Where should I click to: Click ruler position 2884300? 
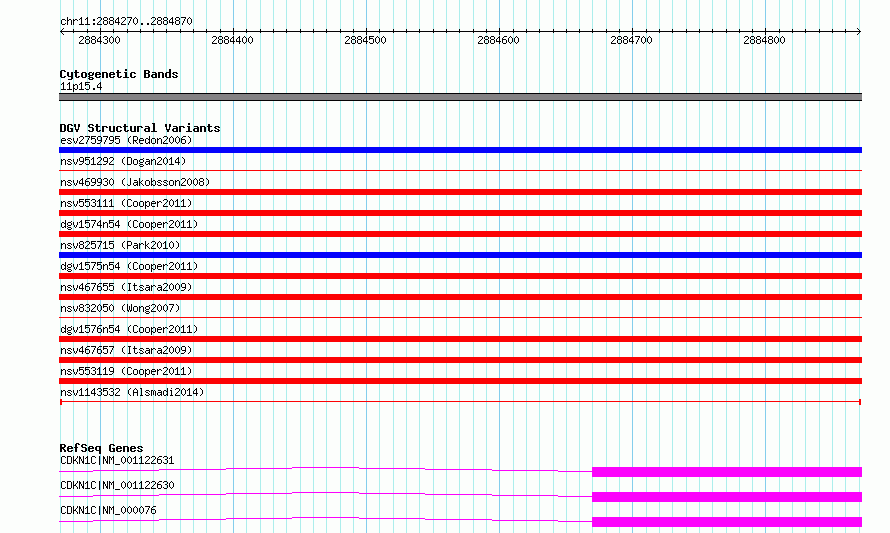(x=99, y=40)
